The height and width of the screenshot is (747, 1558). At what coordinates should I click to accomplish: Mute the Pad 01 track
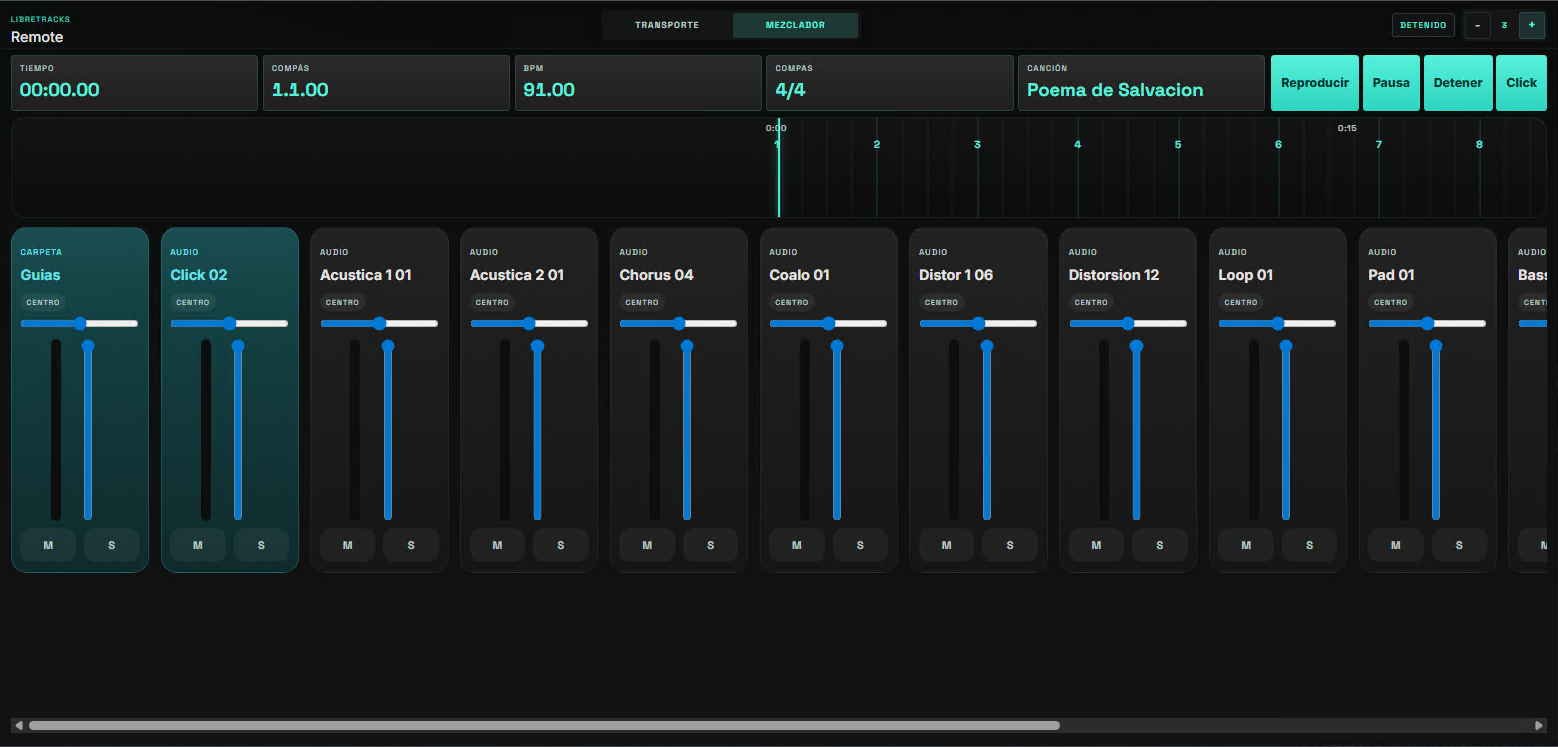coord(1396,545)
